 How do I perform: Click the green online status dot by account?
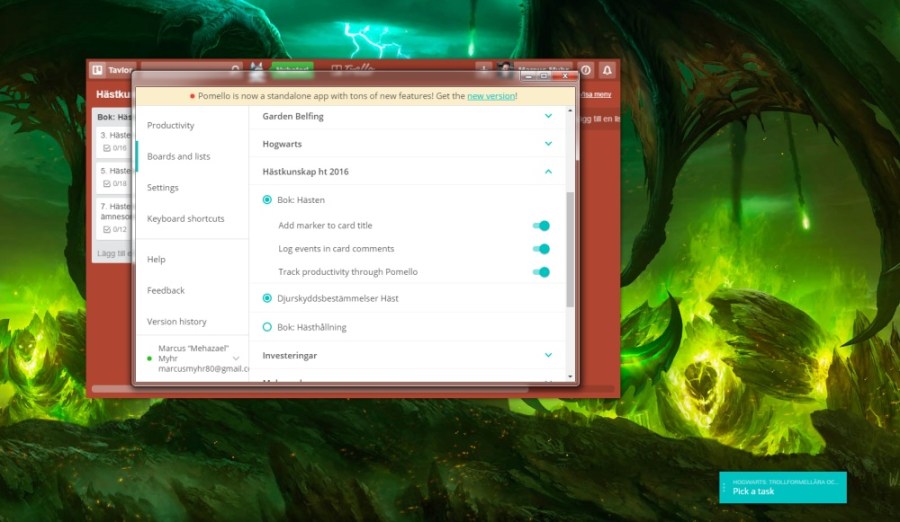click(149, 358)
